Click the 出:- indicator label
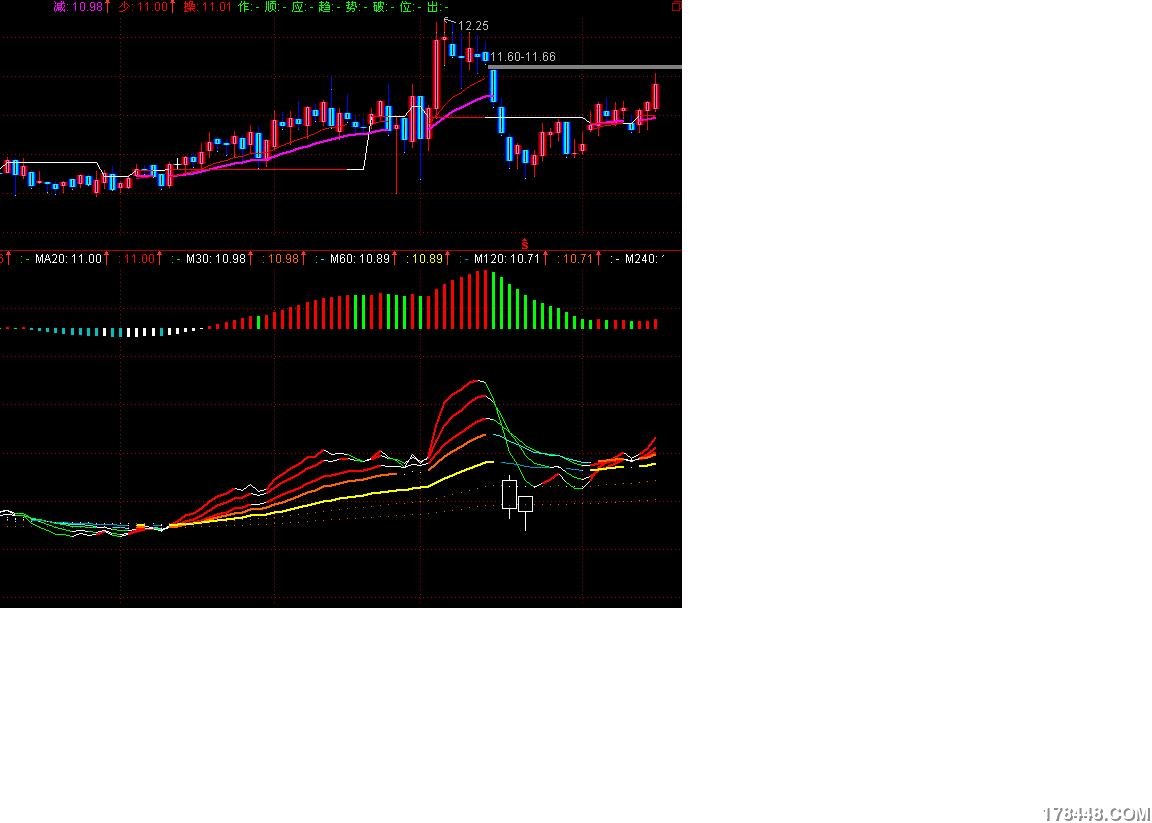This screenshot has width=1152, height=823. point(438,7)
